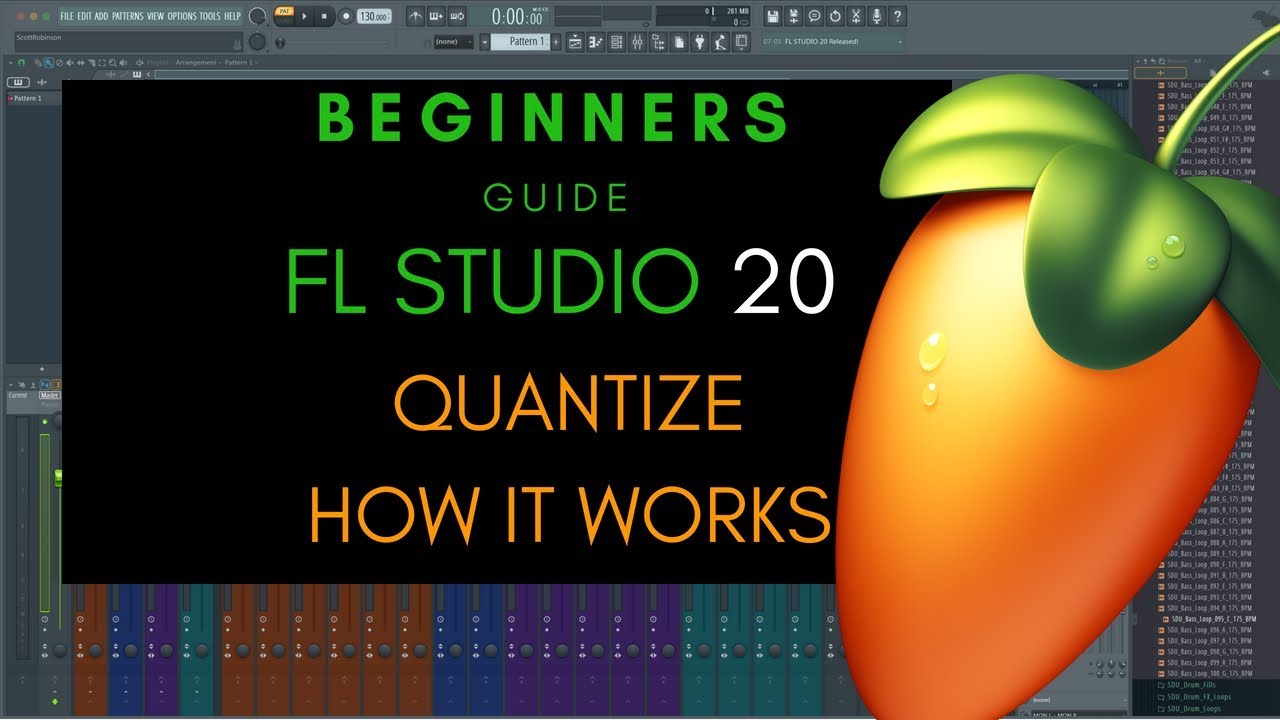The width and height of the screenshot is (1280, 720).
Task: Select the Playlist delete tool
Action: (59, 62)
